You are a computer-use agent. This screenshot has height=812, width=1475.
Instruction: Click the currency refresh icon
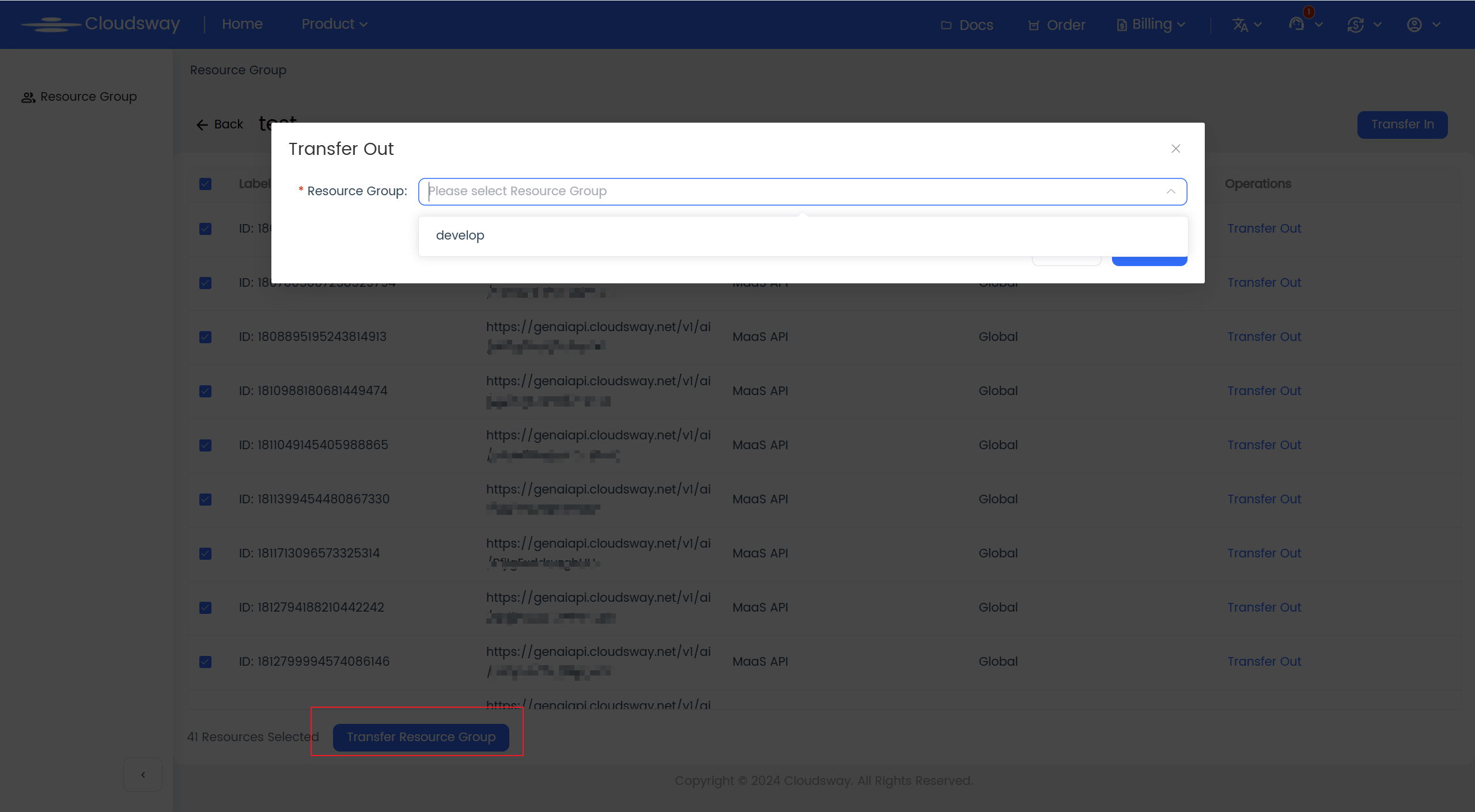point(1356,25)
